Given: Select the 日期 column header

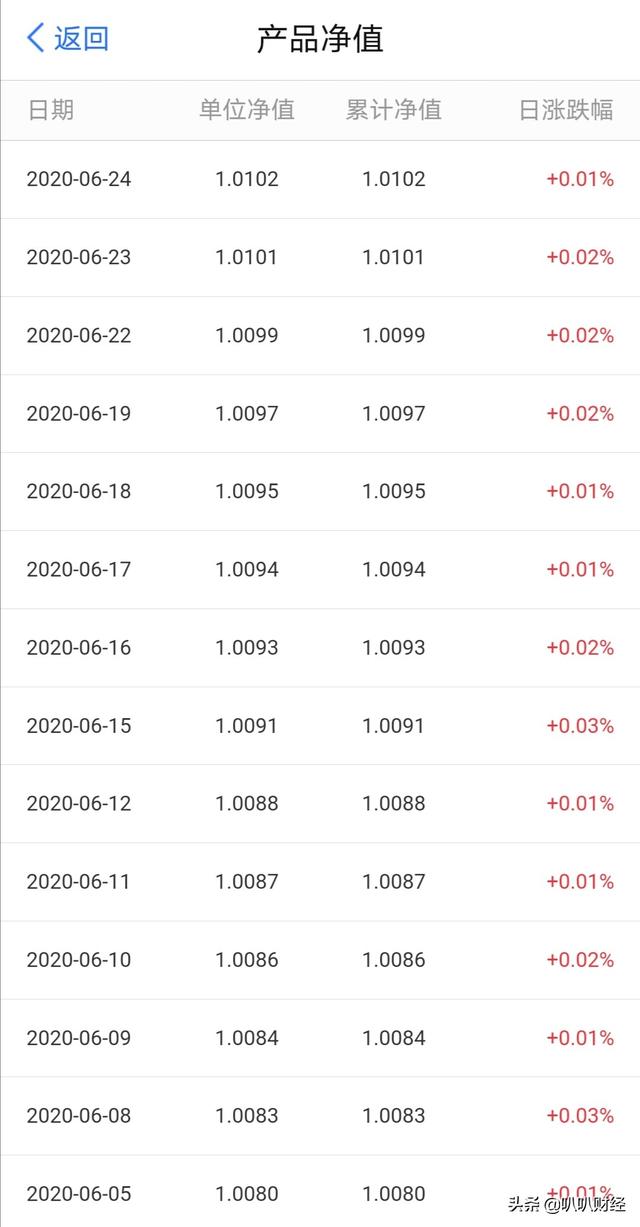Looking at the screenshot, I should (x=50, y=110).
